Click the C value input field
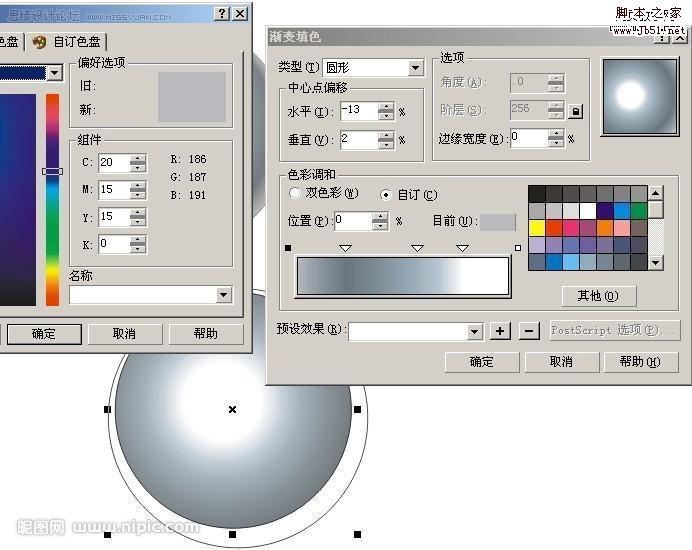 pyautogui.click(x=115, y=163)
